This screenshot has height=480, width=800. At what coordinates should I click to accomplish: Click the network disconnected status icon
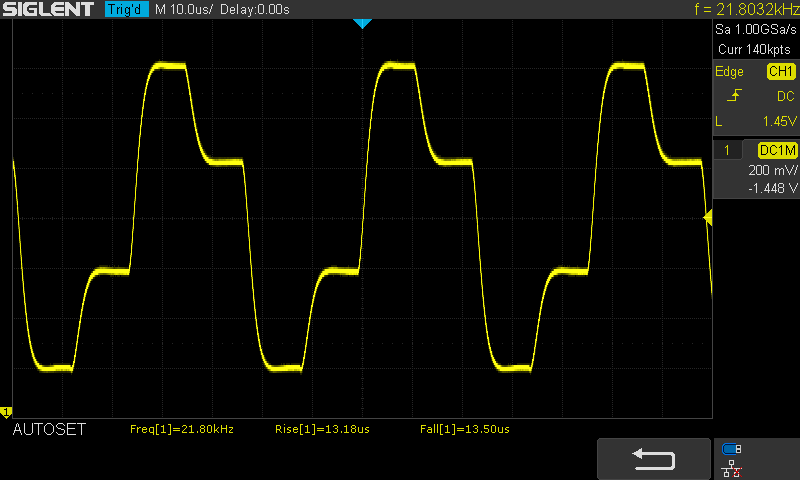(x=732, y=469)
